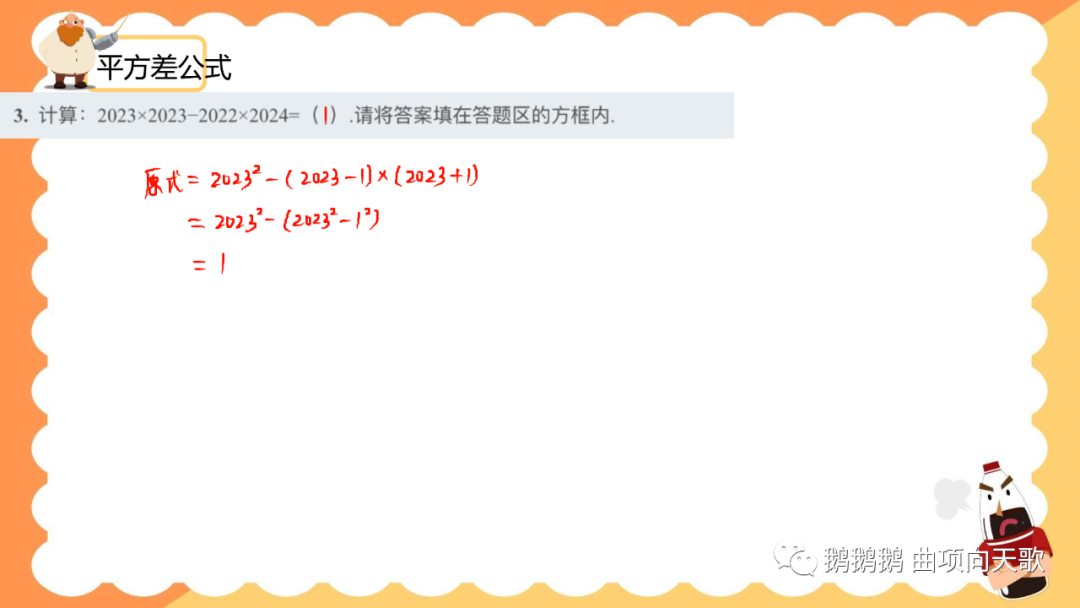Click the angry soy-sauce bottle mascot
Viewport: 1080px width, 608px height.
point(1012,529)
